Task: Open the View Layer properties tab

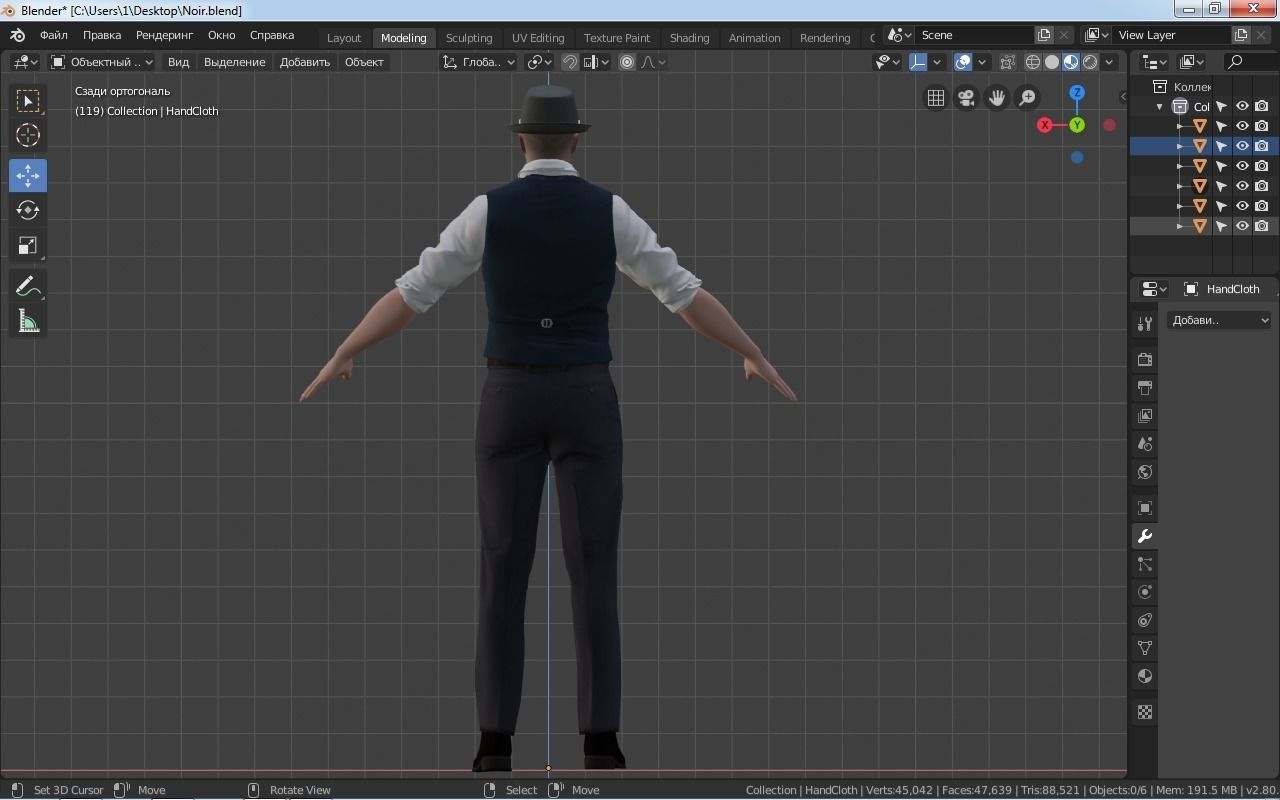Action: point(1145,415)
